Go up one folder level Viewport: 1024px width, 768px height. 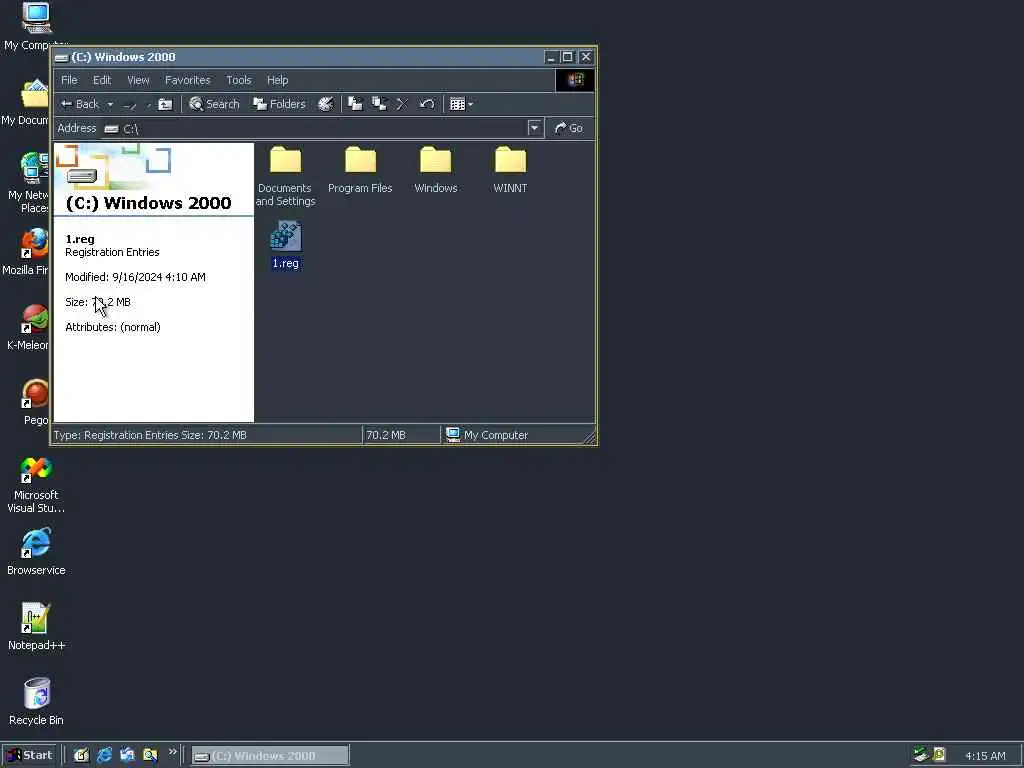click(x=166, y=104)
